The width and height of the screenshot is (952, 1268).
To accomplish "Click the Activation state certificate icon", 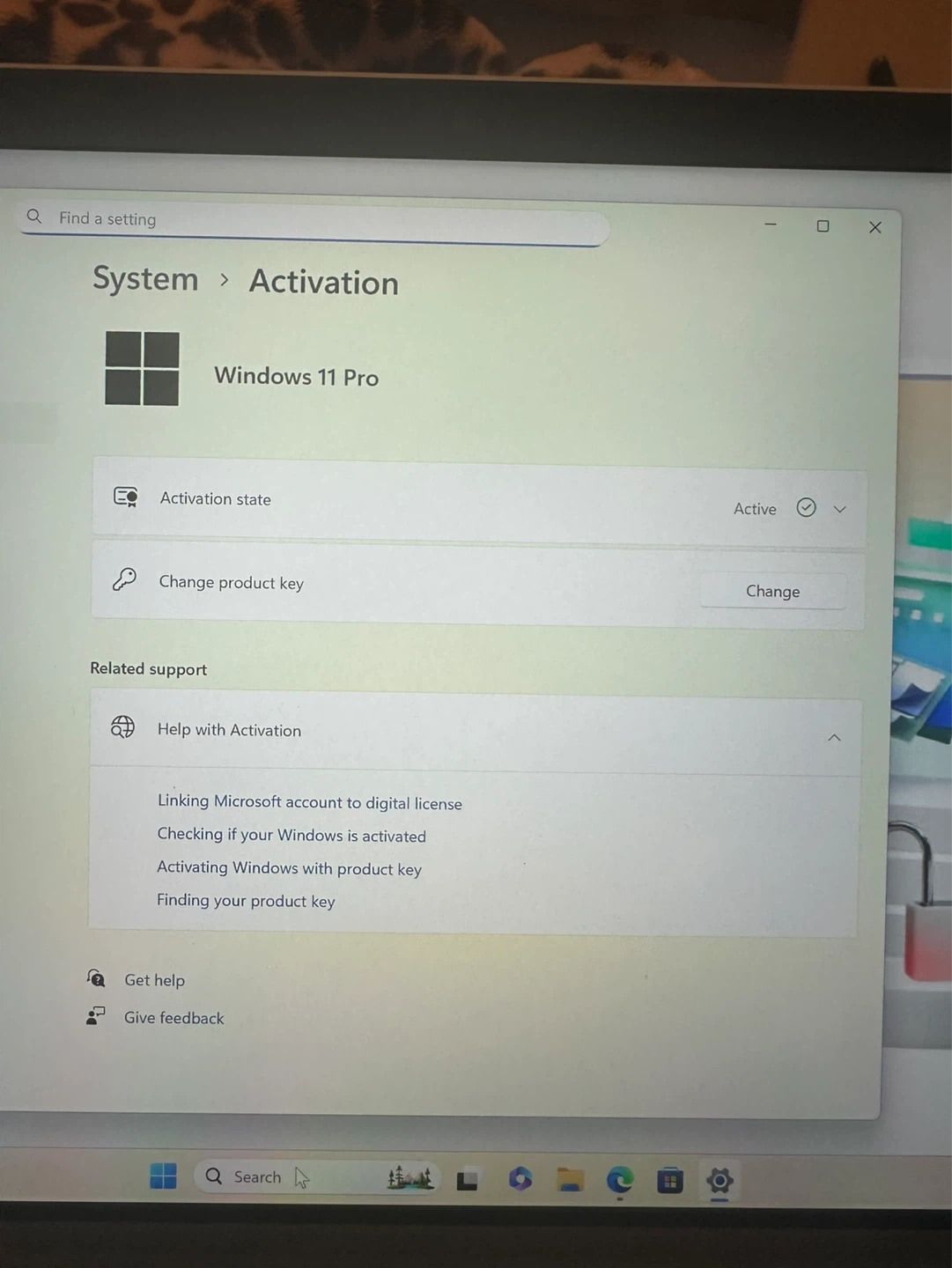I will 126,498.
